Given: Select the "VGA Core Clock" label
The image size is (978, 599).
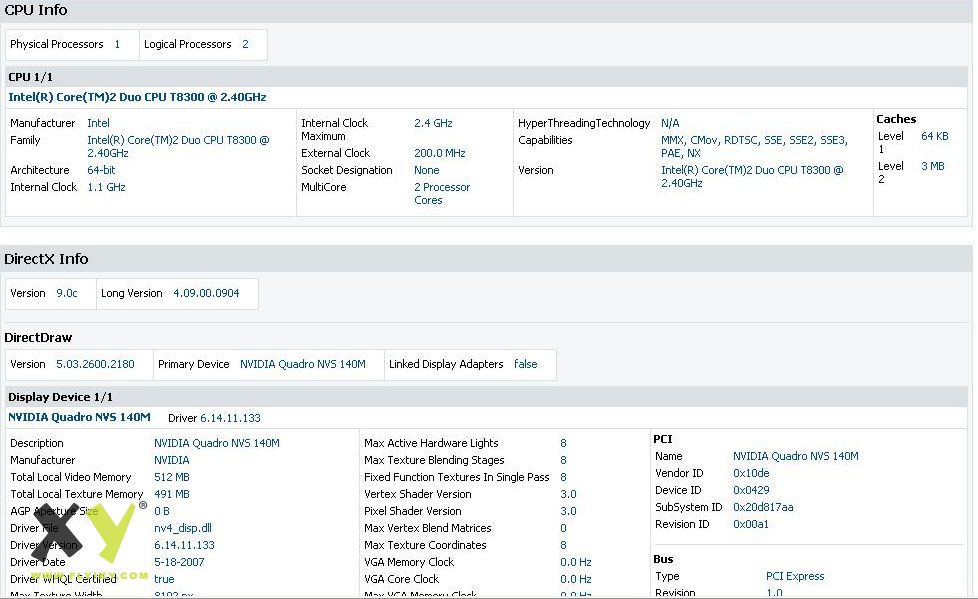Looking at the screenshot, I should pos(402,579).
